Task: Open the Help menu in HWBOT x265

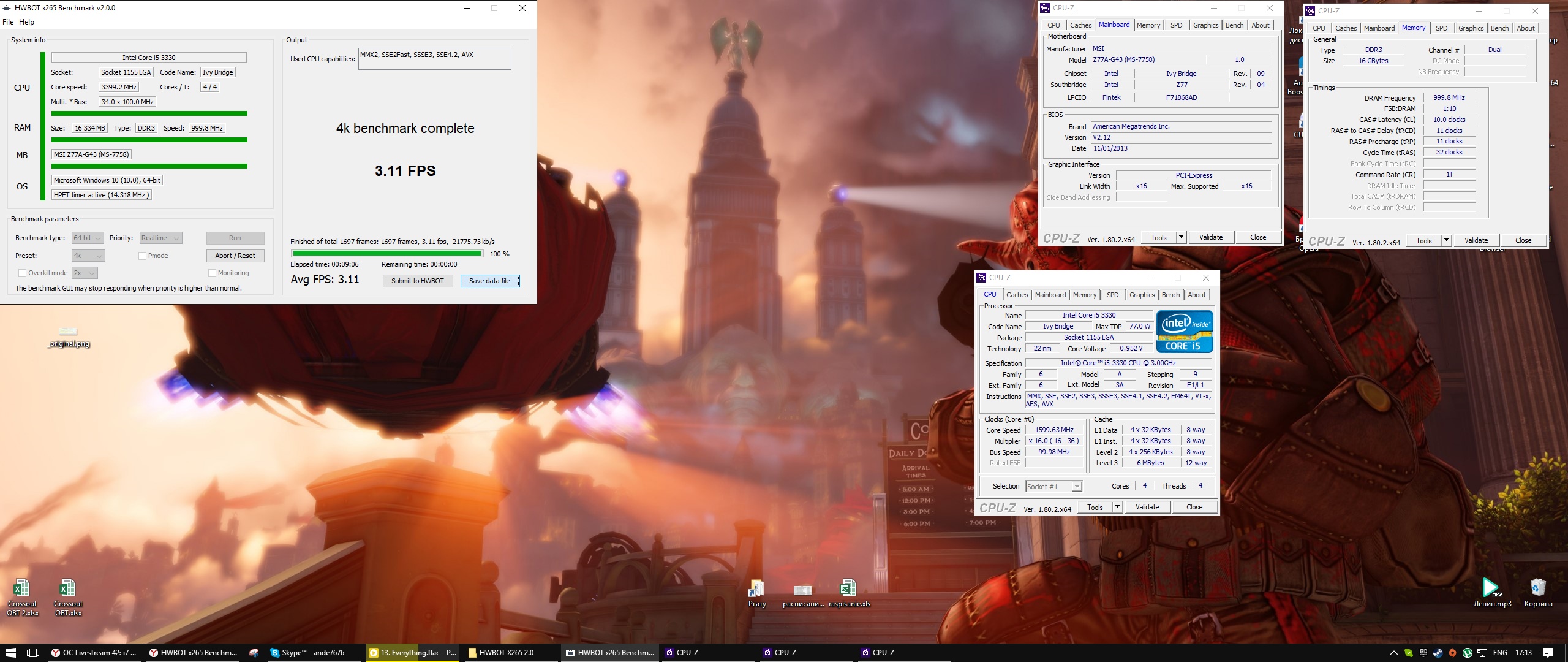Action: (x=26, y=22)
